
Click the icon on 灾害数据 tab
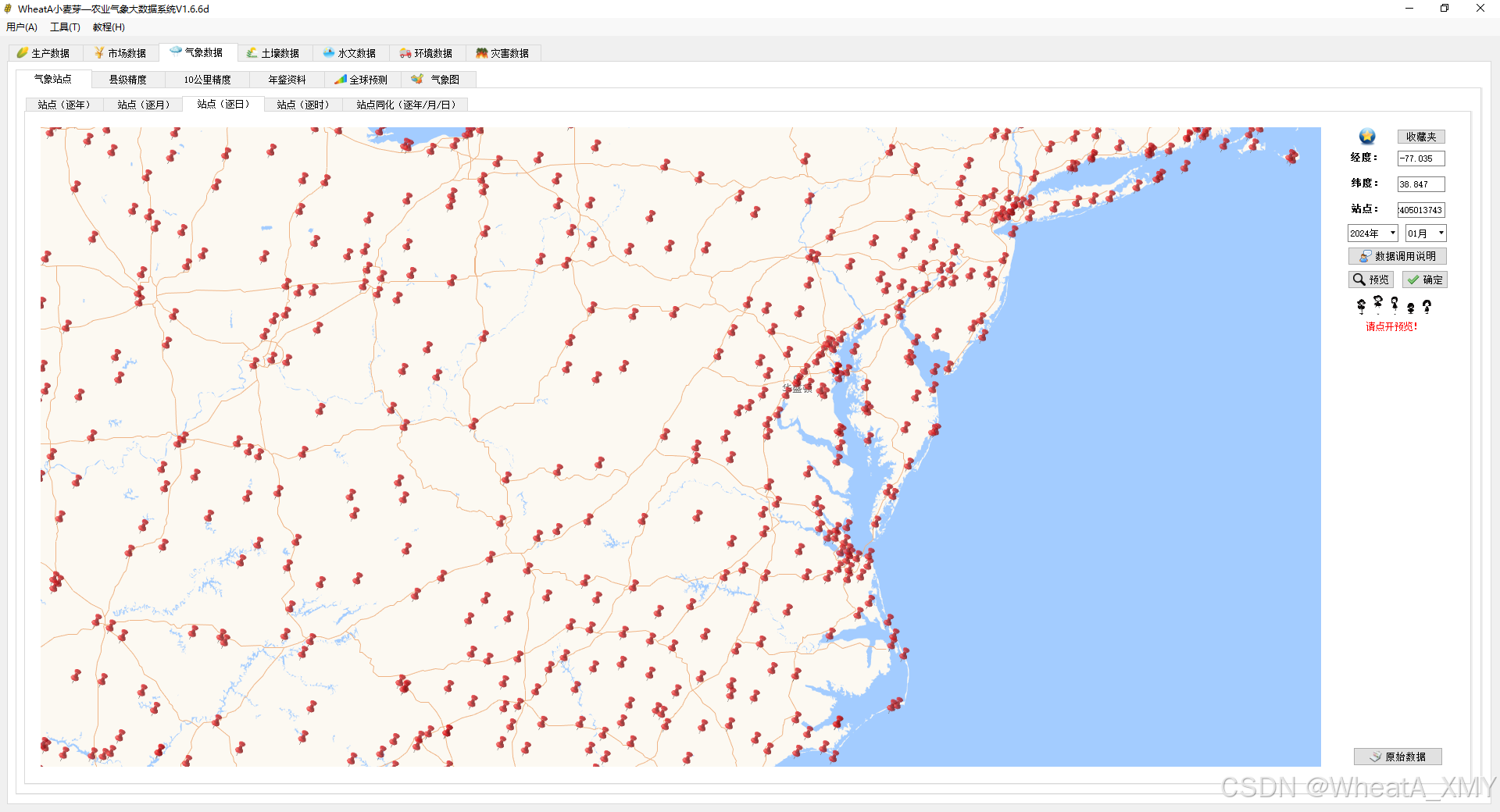481,53
